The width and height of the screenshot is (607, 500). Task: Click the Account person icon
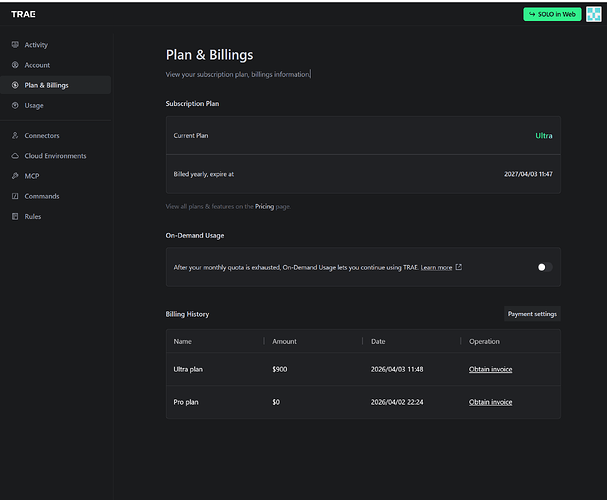click(x=15, y=65)
